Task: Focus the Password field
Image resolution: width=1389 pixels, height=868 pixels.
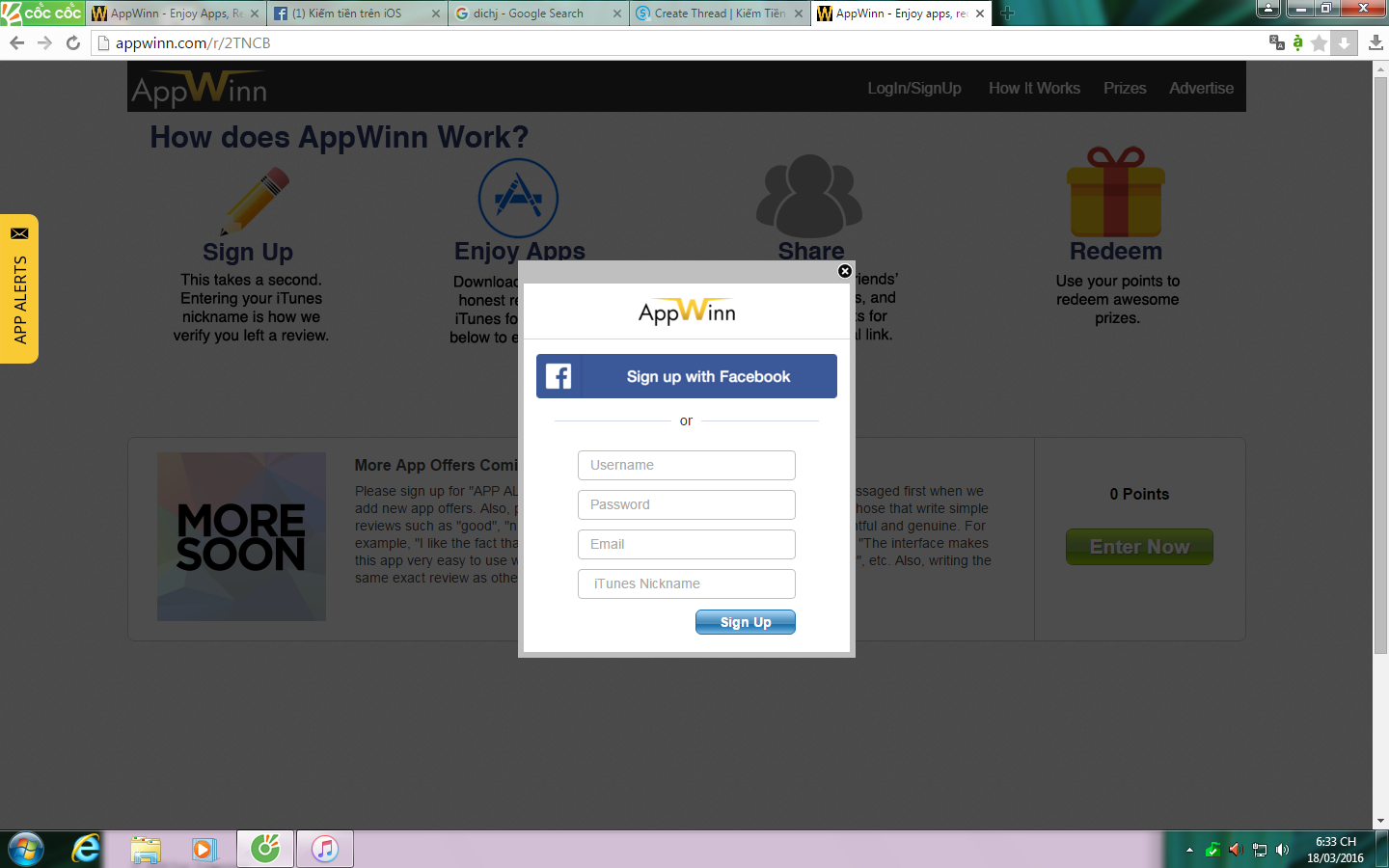Action: (x=687, y=504)
